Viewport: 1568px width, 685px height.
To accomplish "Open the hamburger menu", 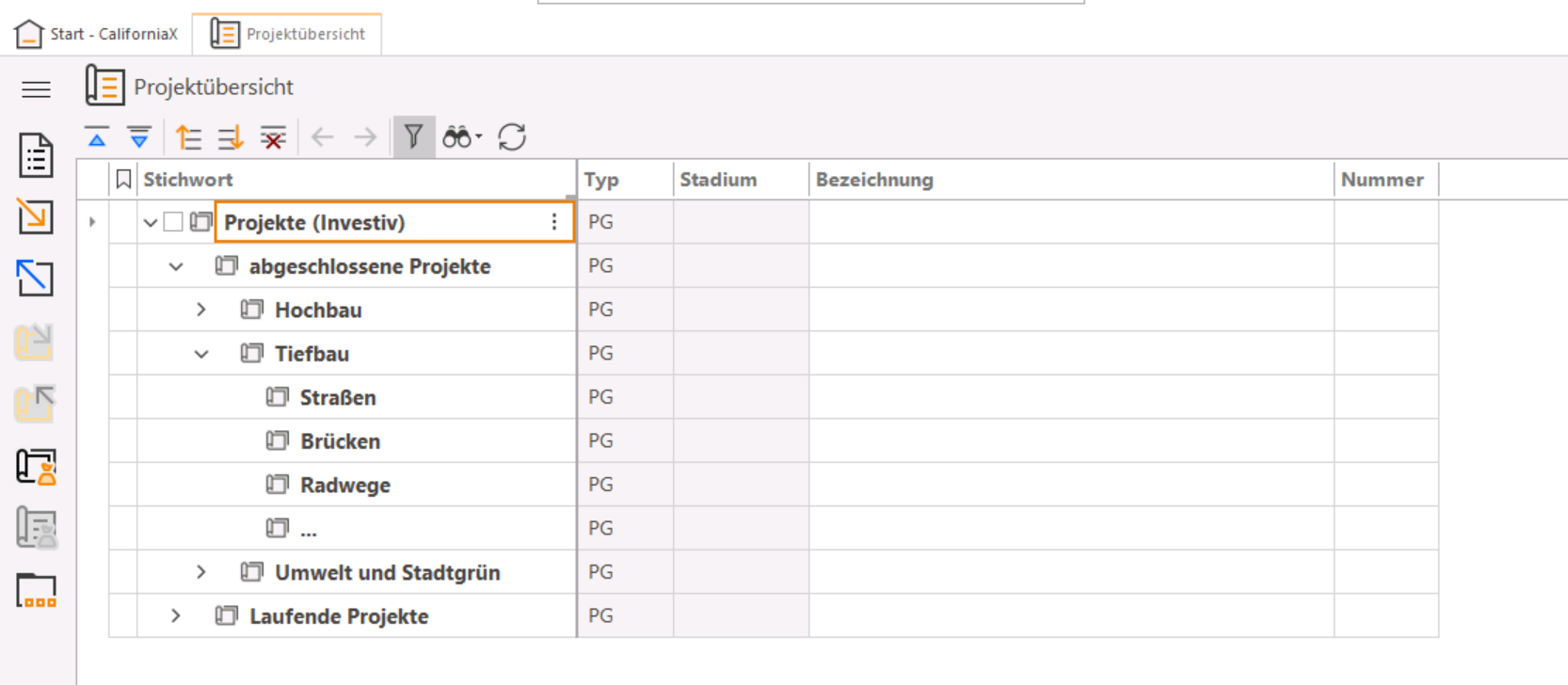I will [x=36, y=89].
